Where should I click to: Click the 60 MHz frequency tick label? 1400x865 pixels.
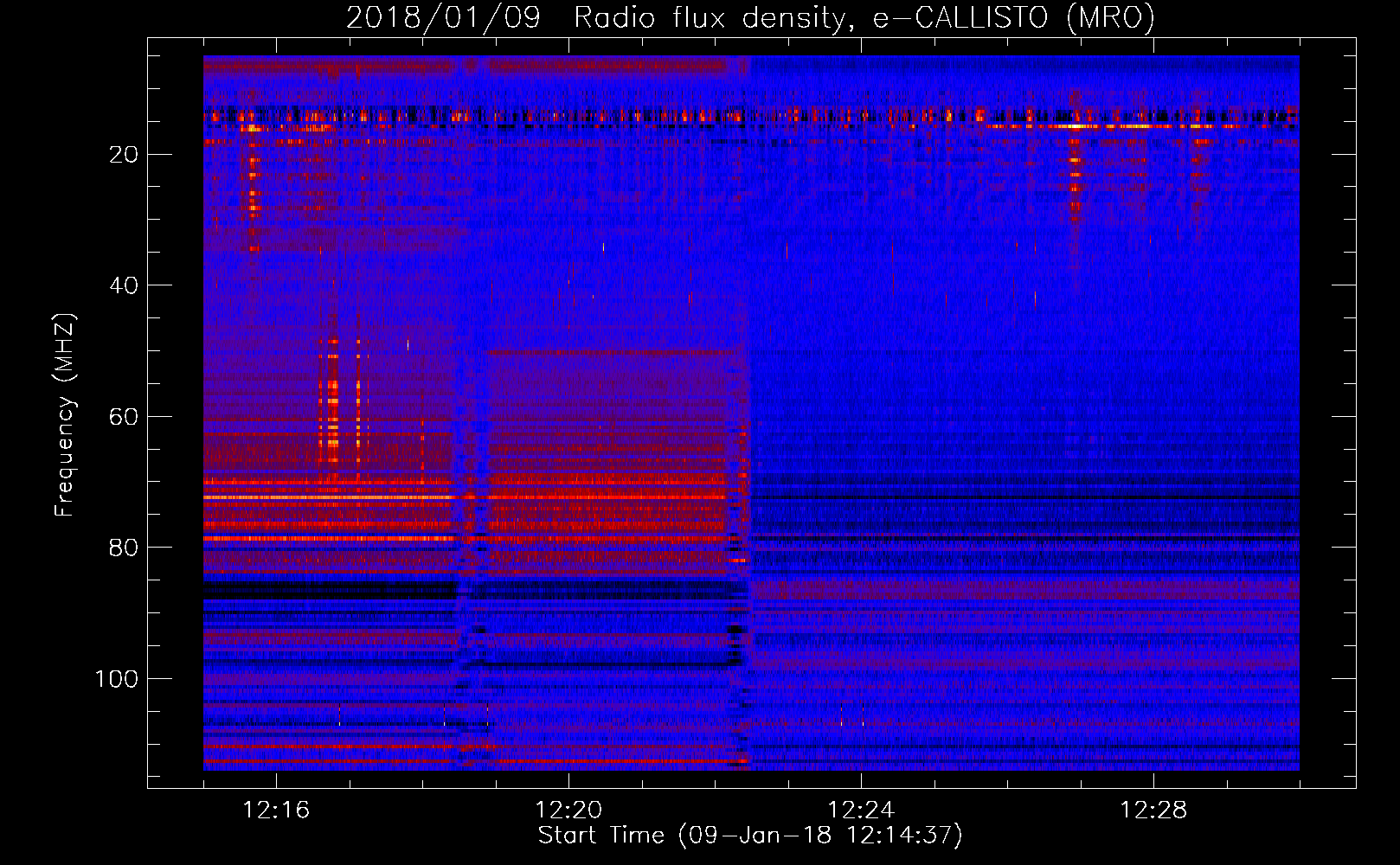[124, 417]
